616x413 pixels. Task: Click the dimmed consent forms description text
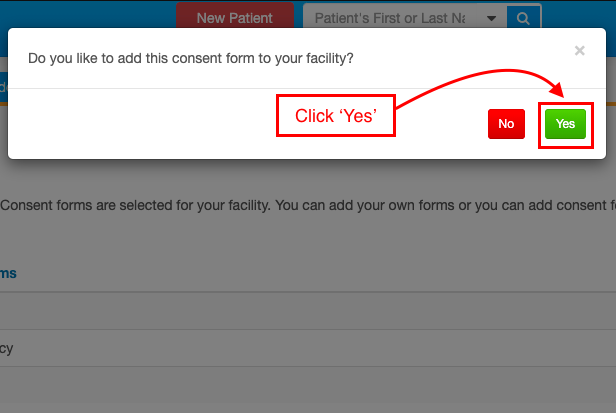(300, 206)
